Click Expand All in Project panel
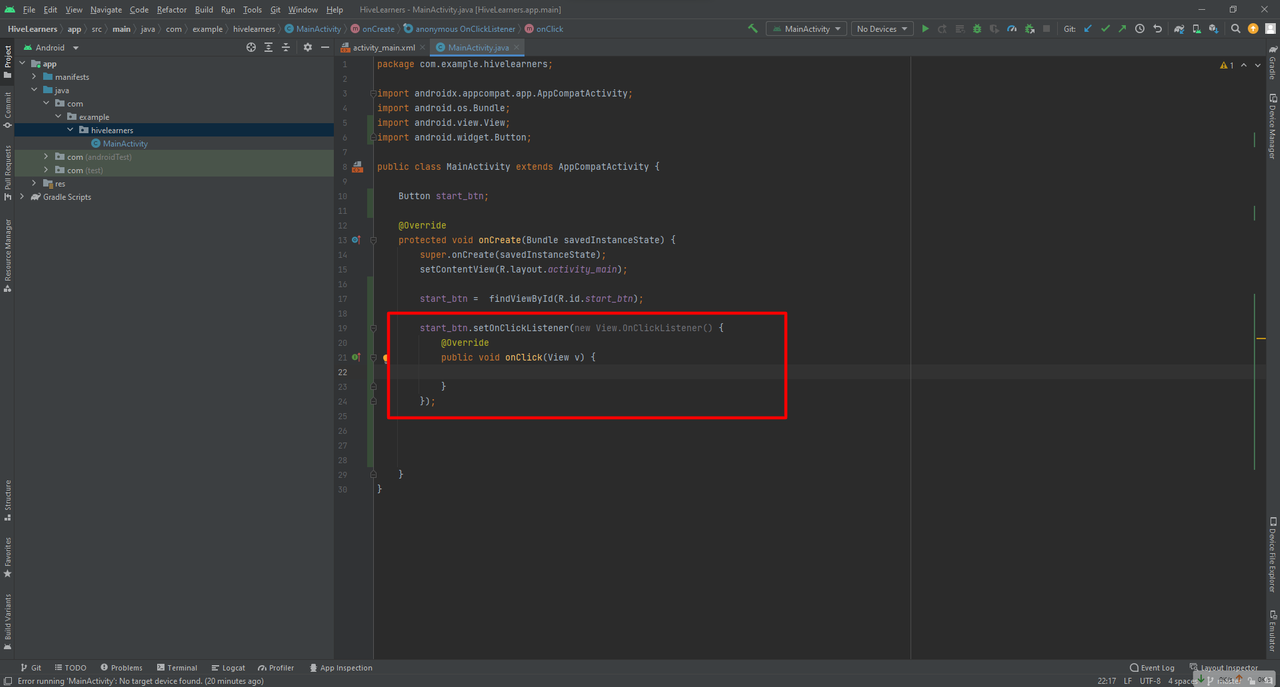This screenshot has height=687, width=1280. [268, 47]
